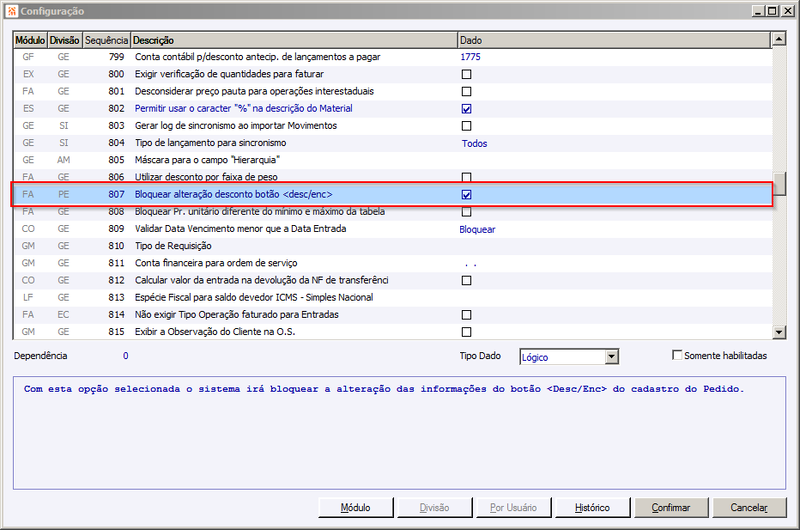This screenshot has width=800, height=530.
Task: Enable row 814 Não exigir Tipo Operação checkbox
Action: [466, 315]
